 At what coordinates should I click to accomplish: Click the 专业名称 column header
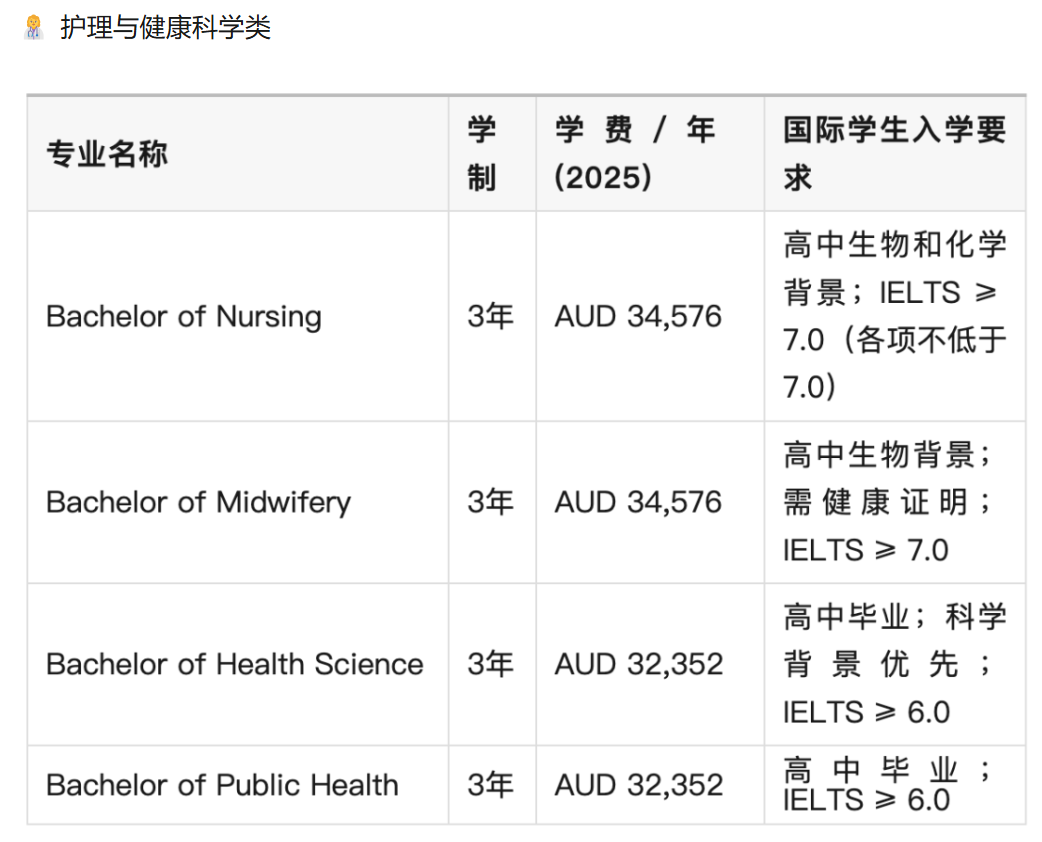107,154
